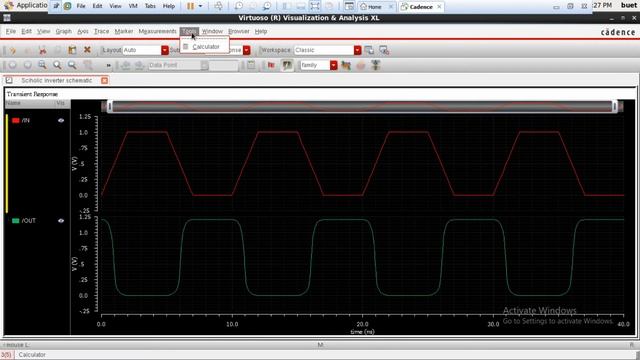640x360 pixels.
Task: Open dropdown arrow next to VM pause
Action: (200, 6)
